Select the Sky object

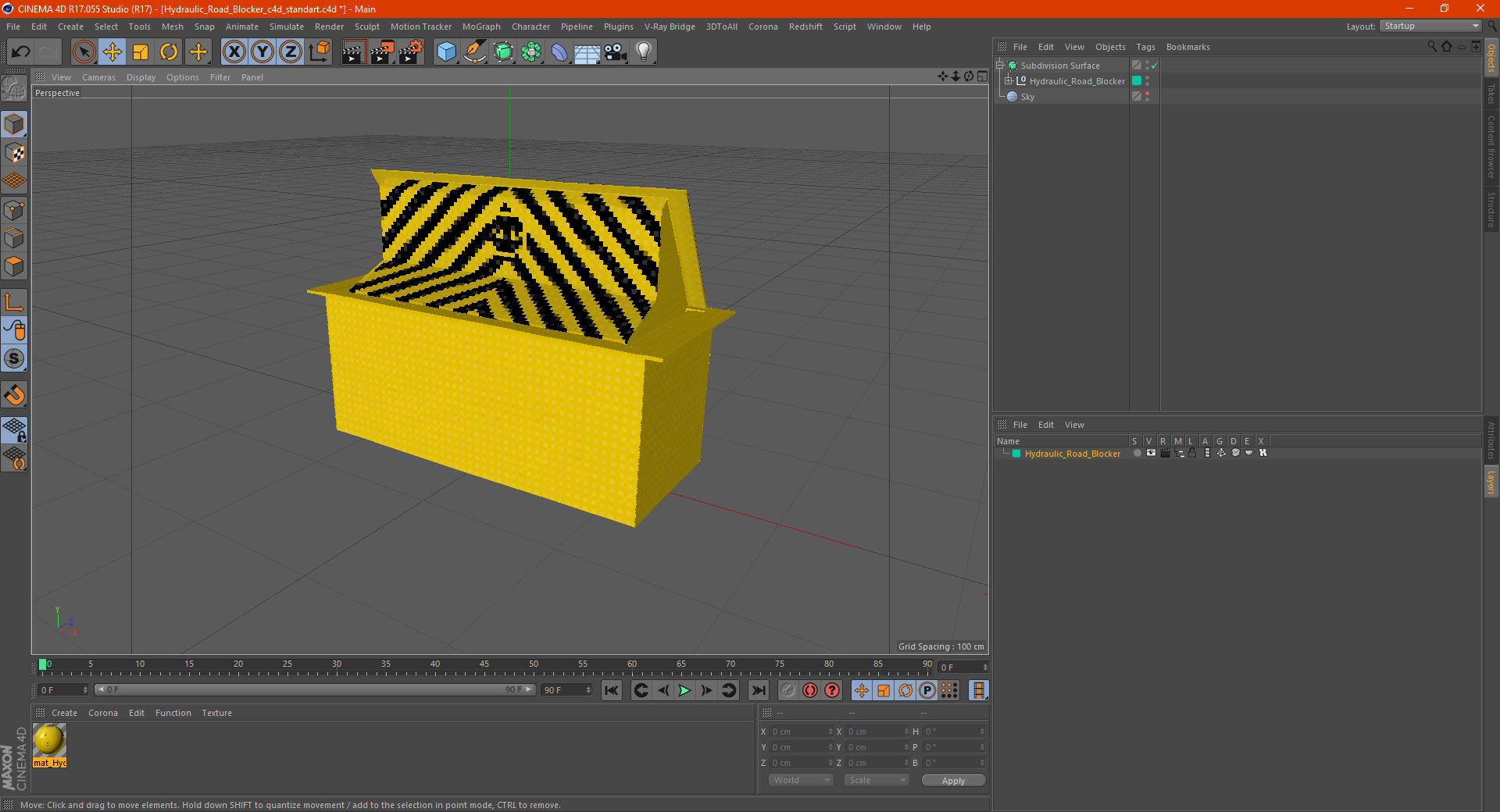coord(1027,97)
